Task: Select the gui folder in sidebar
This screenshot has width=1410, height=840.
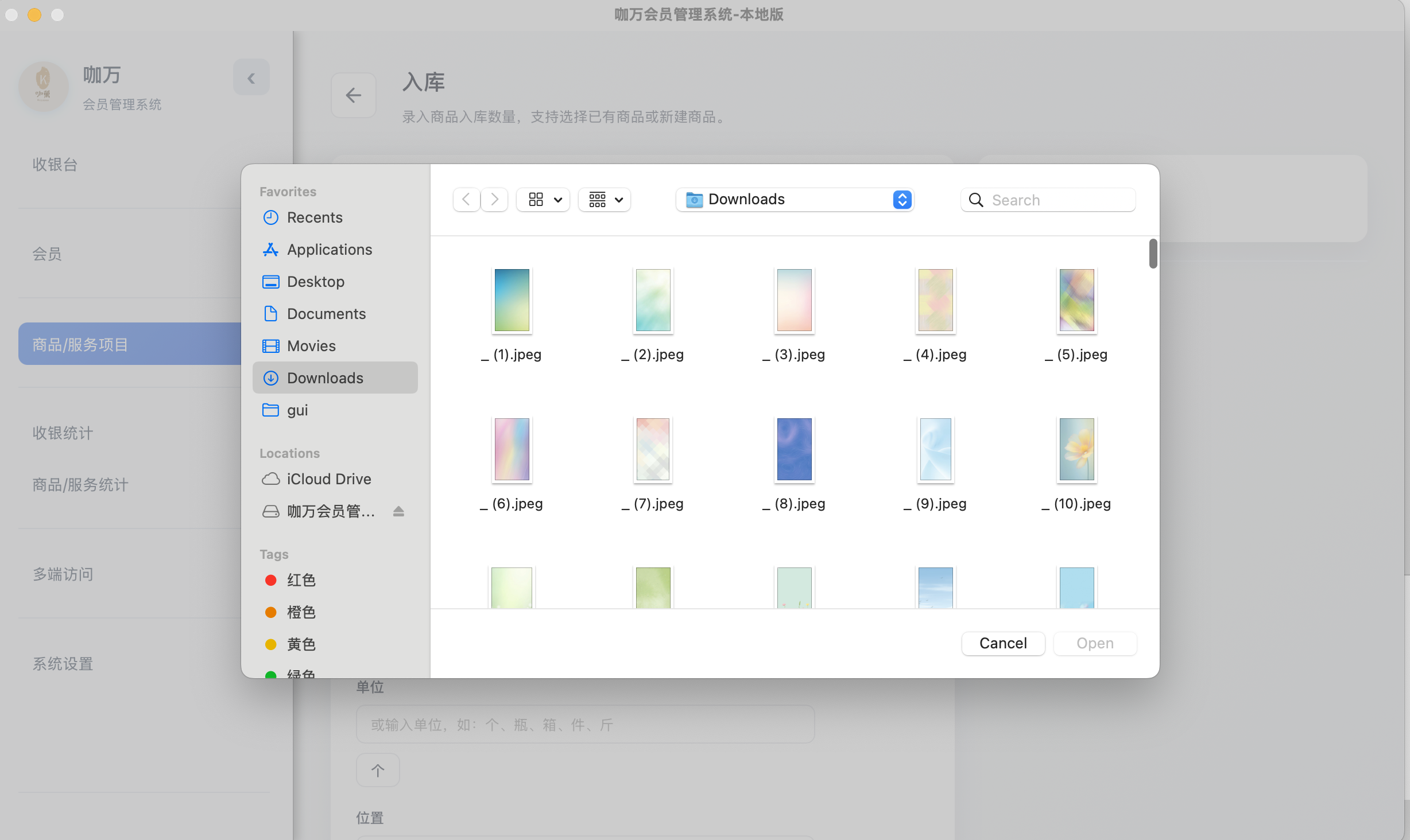Action: click(x=297, y=410)
